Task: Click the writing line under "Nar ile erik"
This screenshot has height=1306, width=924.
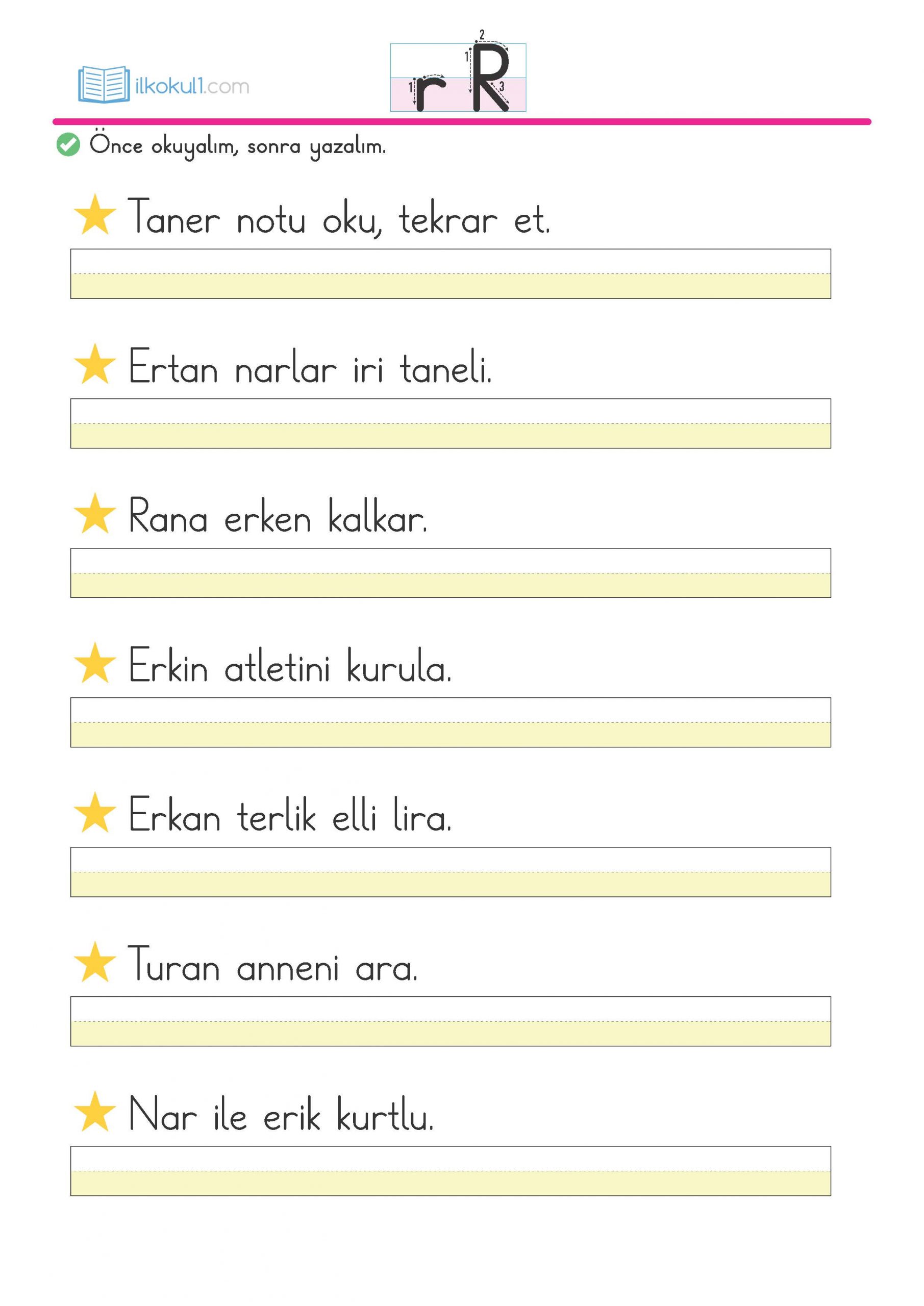Action: tap(450, 1171)
